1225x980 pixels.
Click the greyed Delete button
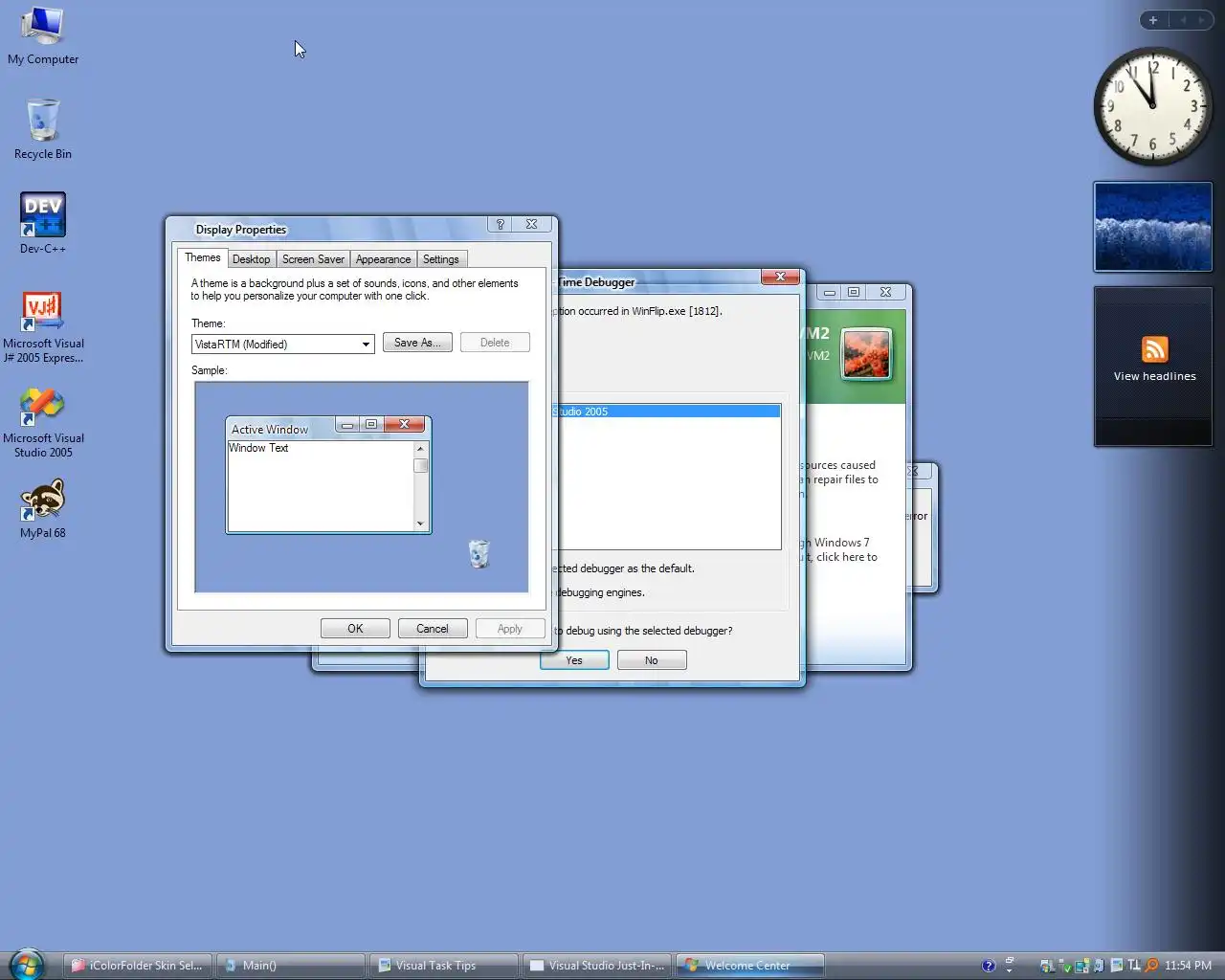coord(495,343)
